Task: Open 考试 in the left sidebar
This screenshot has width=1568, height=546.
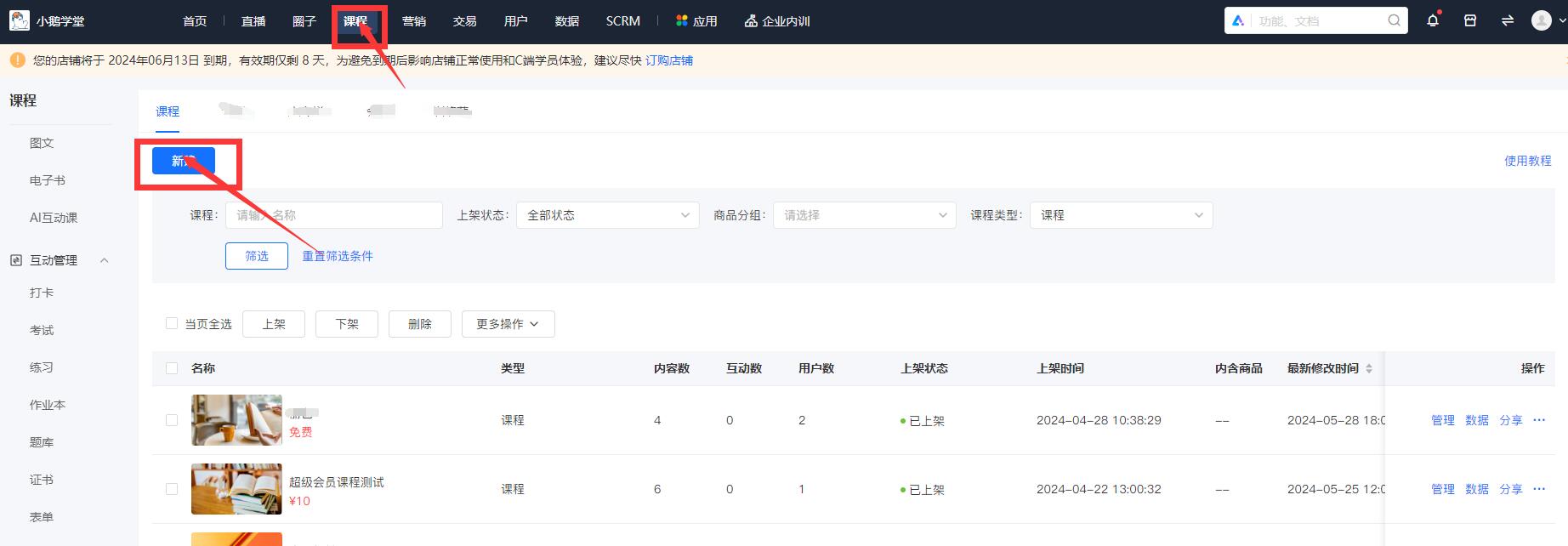Action: coord(42,330)
